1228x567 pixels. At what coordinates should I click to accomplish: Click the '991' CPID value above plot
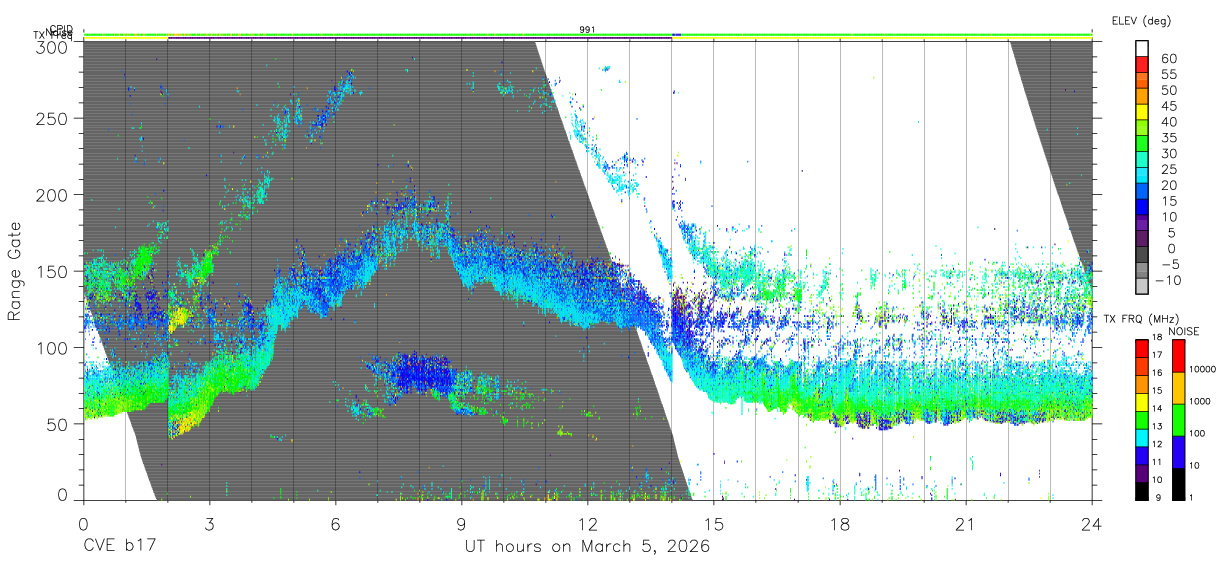(x=588, y=30)
